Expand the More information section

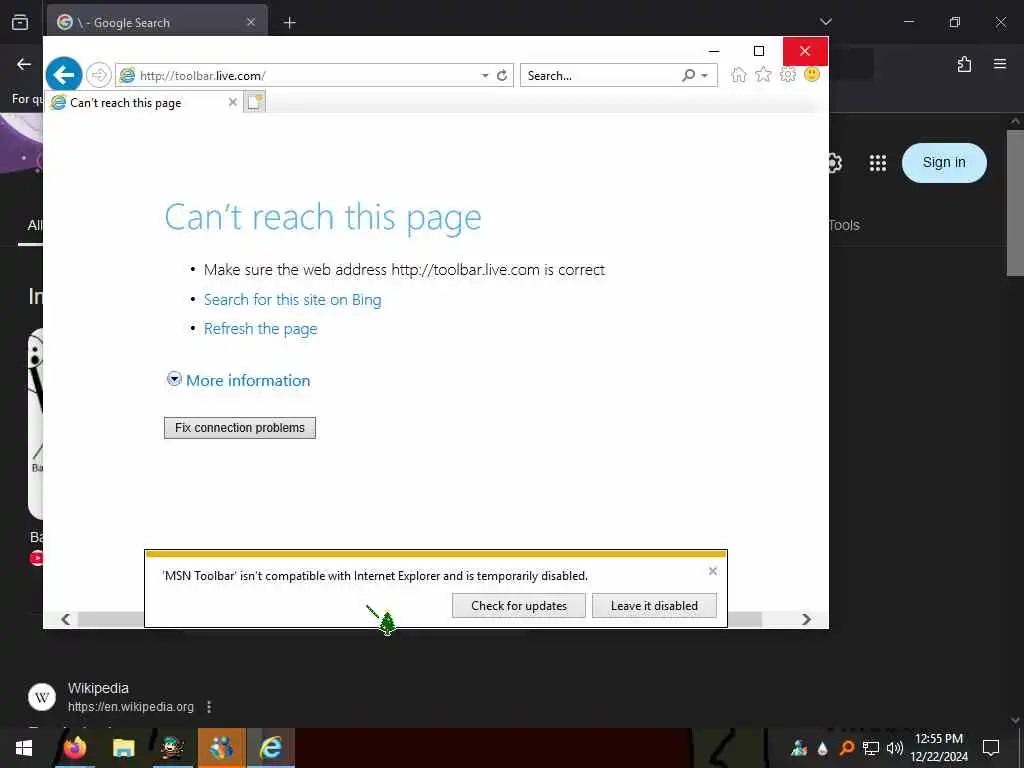tap(238, 380)
